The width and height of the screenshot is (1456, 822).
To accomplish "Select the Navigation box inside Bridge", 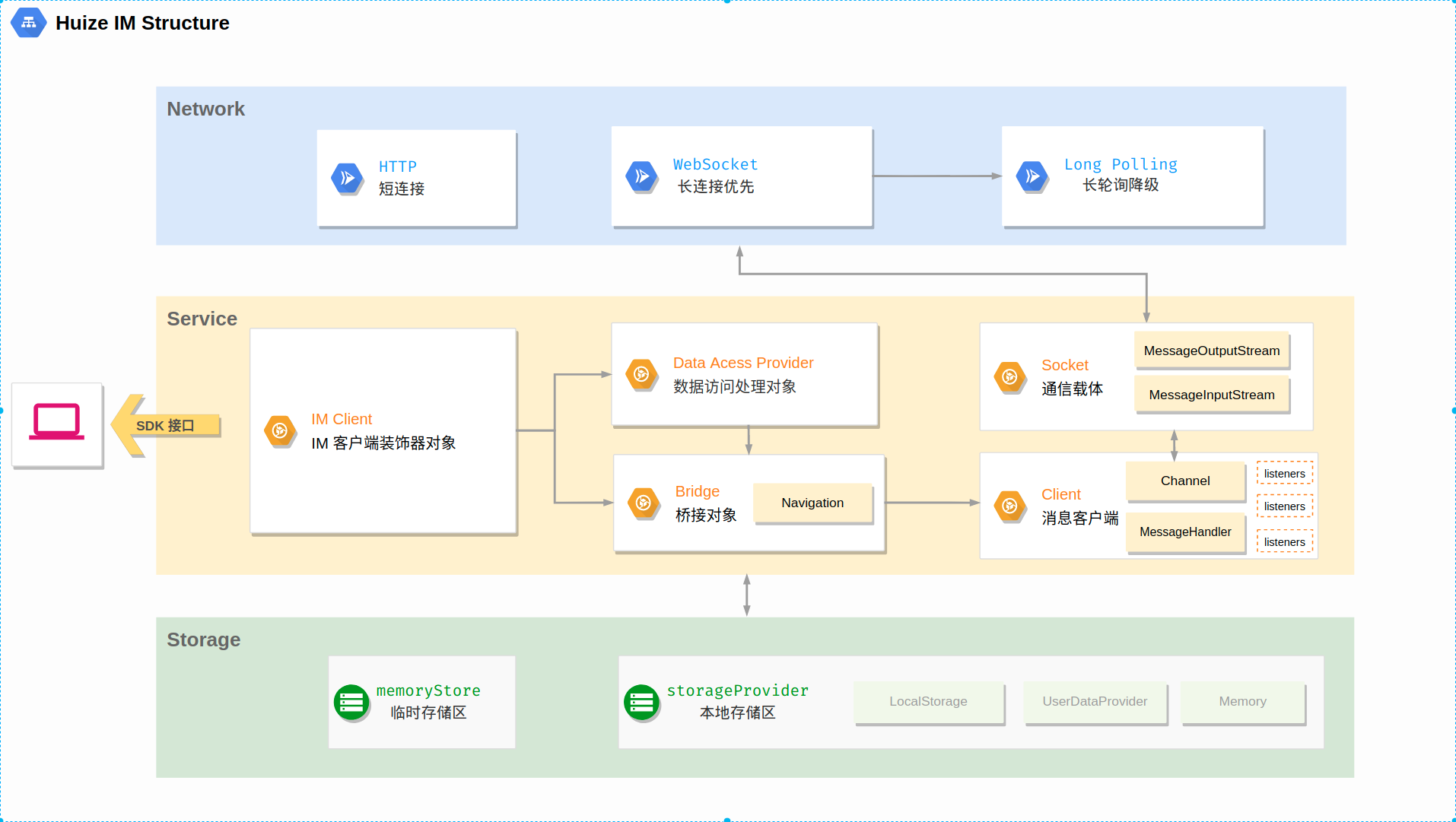I will [x=812, y=503].
